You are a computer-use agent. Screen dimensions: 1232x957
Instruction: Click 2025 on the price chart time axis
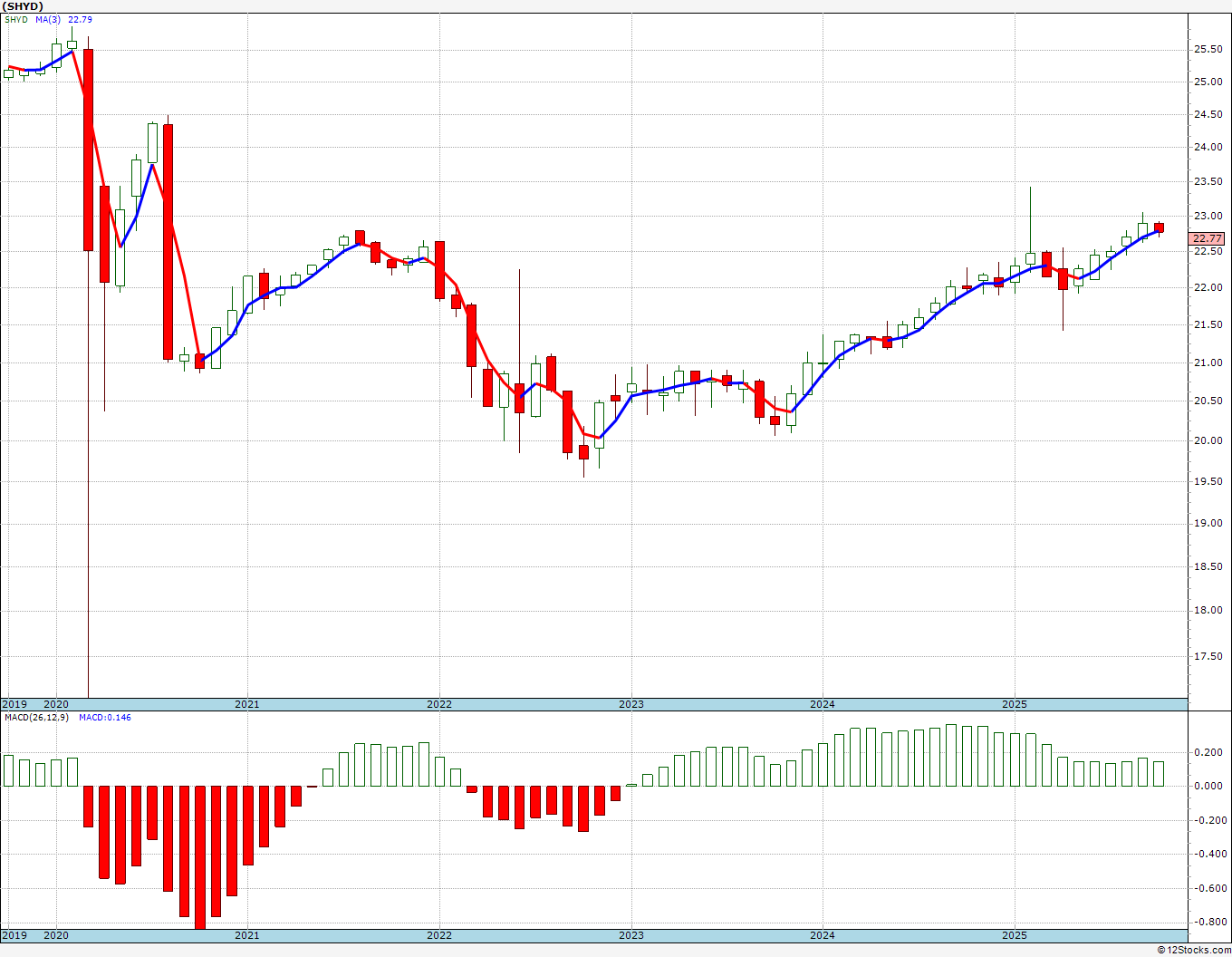click(1015, 704)
